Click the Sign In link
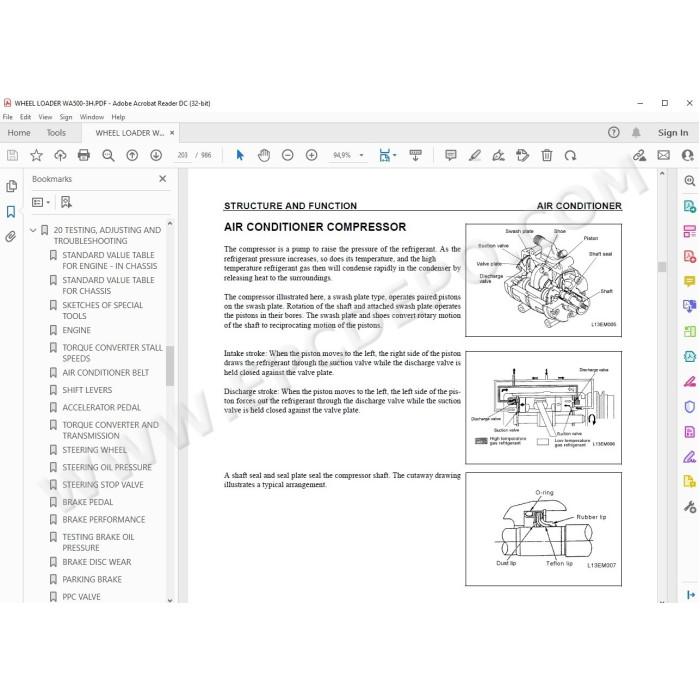This screenshot has height=700, width=700. (673, 133)
